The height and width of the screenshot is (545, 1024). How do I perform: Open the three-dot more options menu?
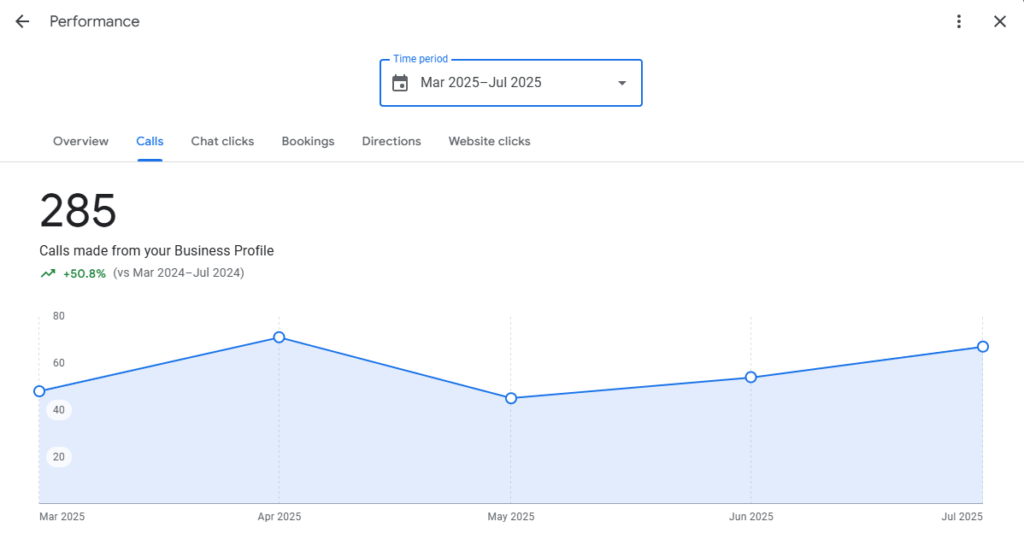coord(959,22)
